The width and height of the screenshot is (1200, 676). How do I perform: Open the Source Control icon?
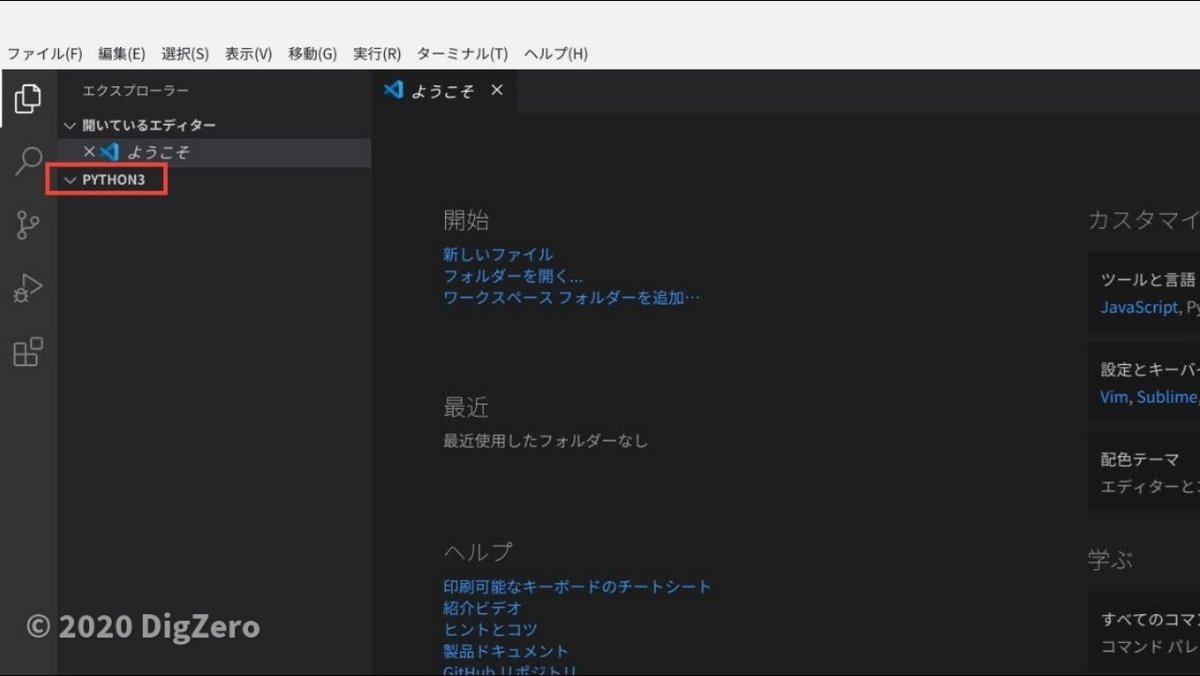coord(27,225)
